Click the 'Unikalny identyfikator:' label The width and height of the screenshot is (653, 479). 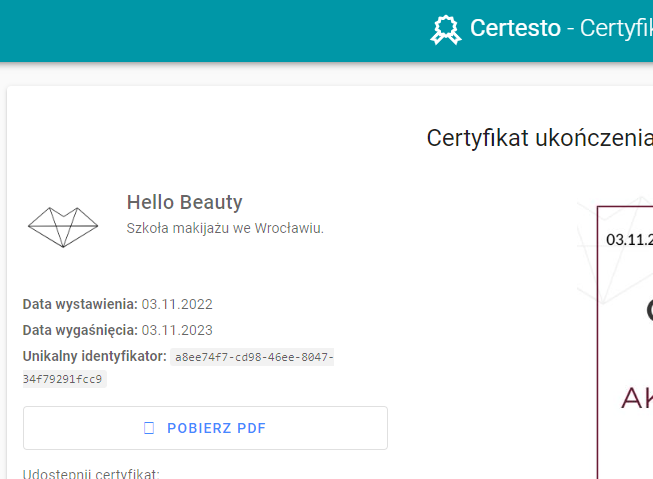95,357
